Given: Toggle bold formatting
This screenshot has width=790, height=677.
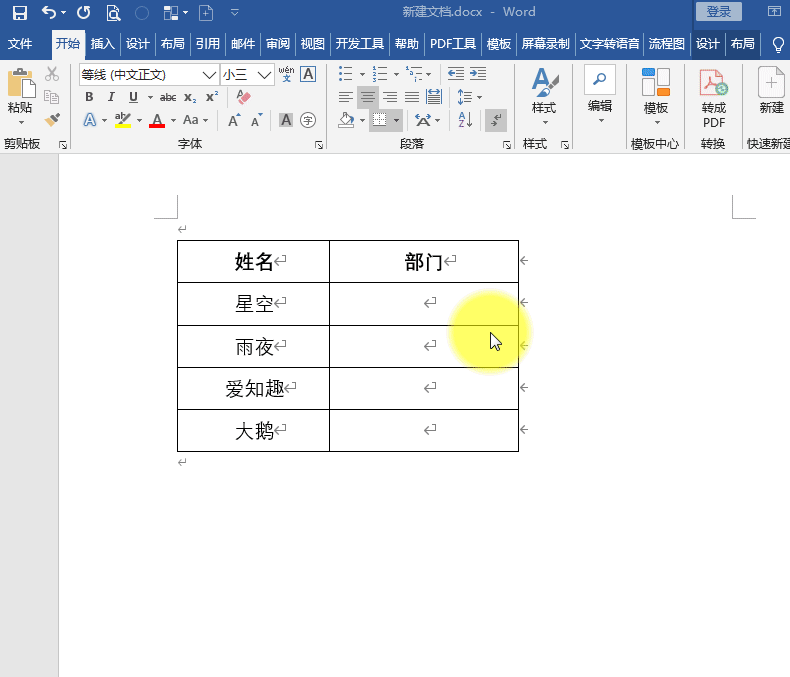Looking at the screenshot, I should (x=89, y=97).
